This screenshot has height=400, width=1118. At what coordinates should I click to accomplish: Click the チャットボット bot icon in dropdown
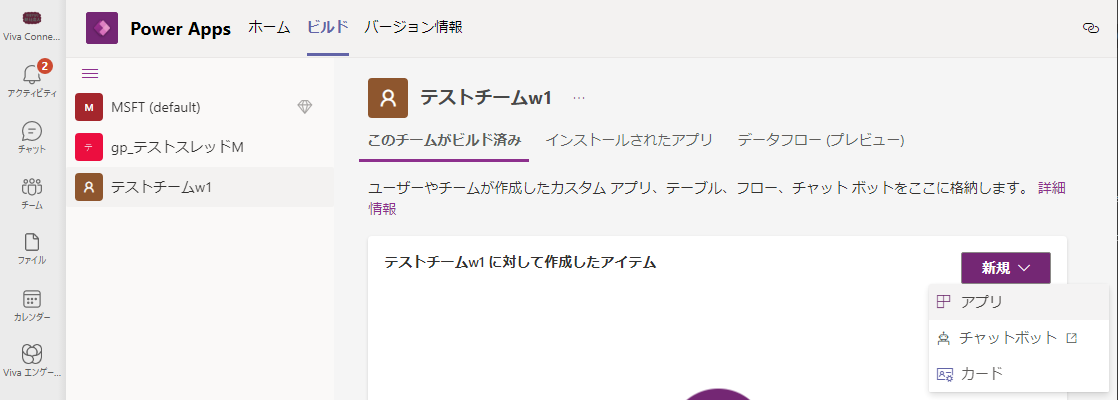[944, 338]
